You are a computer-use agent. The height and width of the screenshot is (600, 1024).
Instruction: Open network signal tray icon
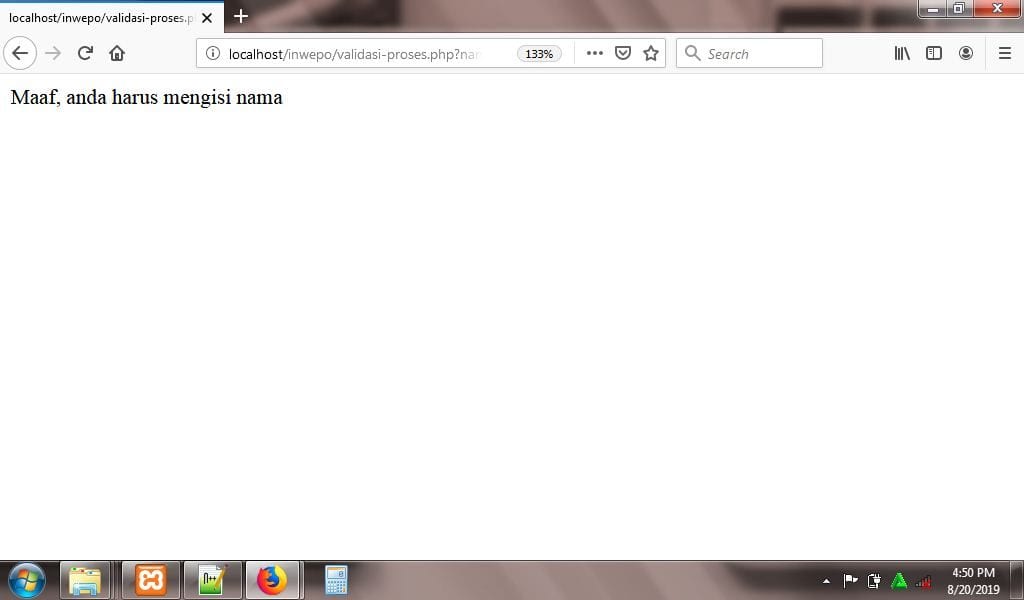(923, 580)
